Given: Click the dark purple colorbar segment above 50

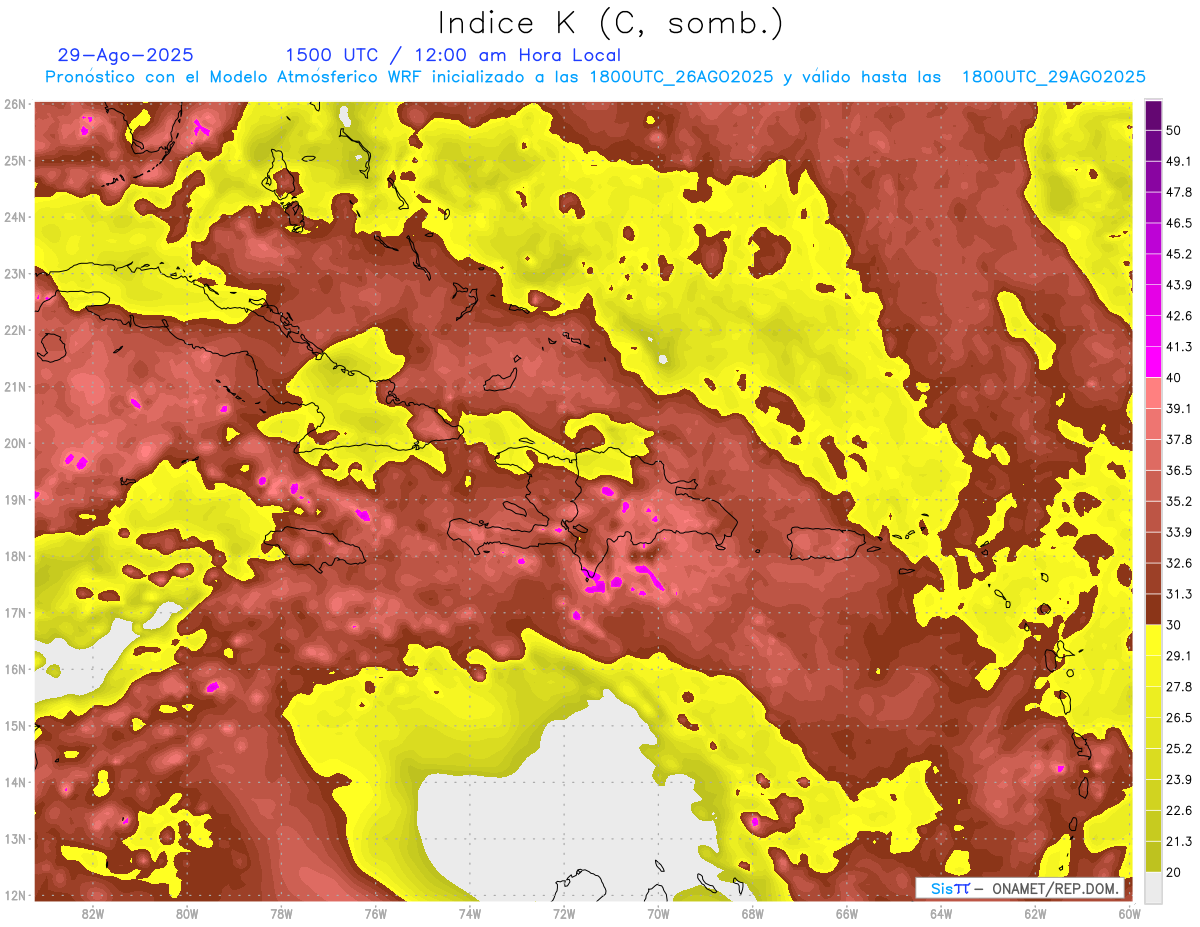Looking at the screenshot, I should coord(1153,116).
